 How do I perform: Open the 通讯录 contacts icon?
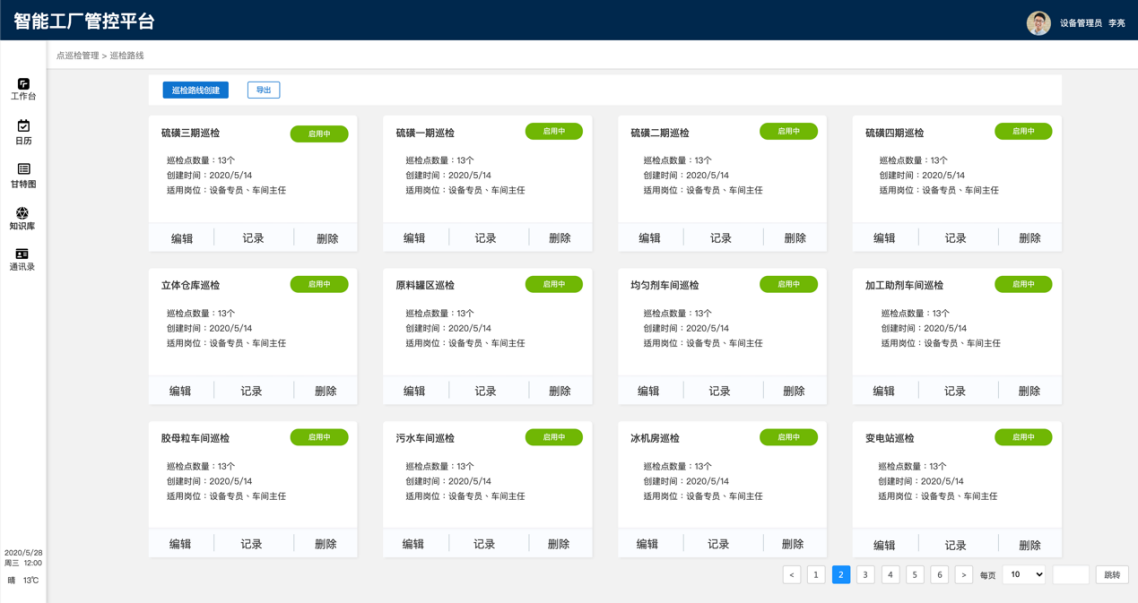pyautogui.click(x=23, y=254)
